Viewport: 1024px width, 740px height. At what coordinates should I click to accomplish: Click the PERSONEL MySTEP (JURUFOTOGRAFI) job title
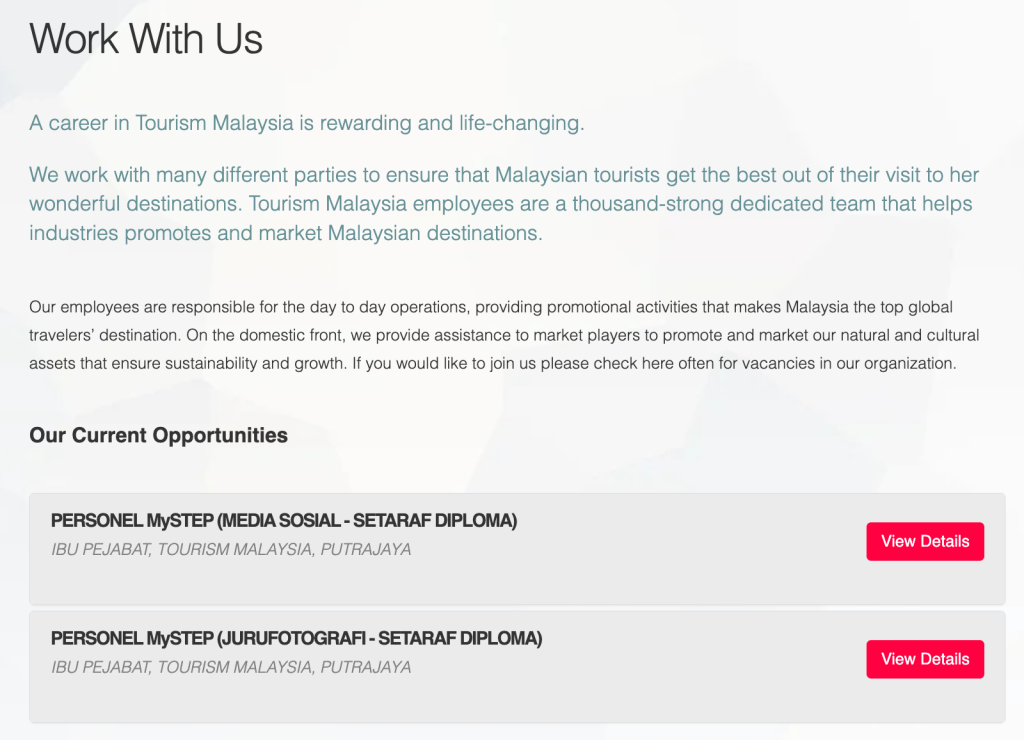(296, 639)
